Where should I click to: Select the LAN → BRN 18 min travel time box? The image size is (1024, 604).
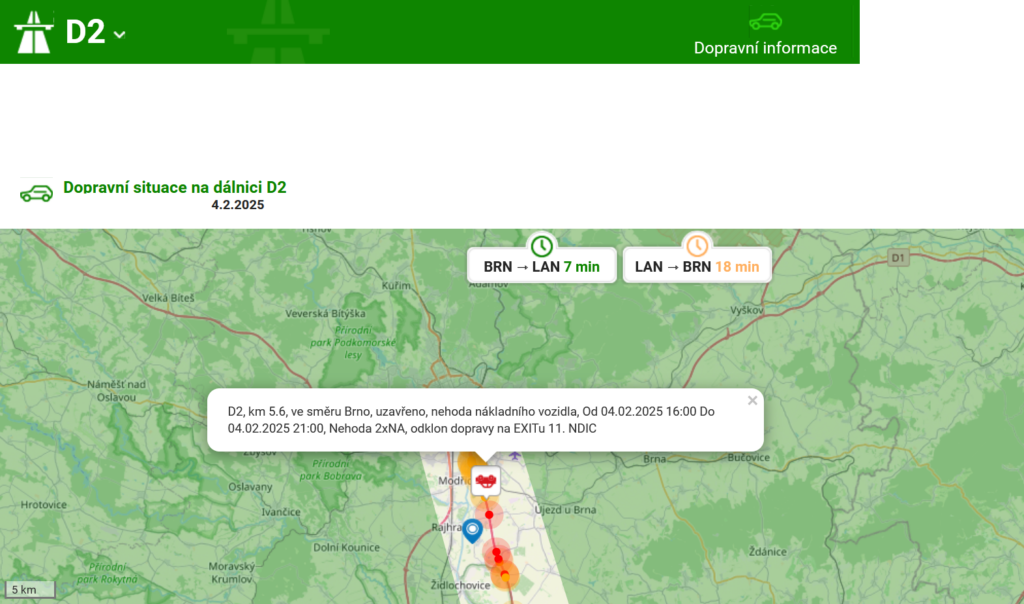point(697,266)
